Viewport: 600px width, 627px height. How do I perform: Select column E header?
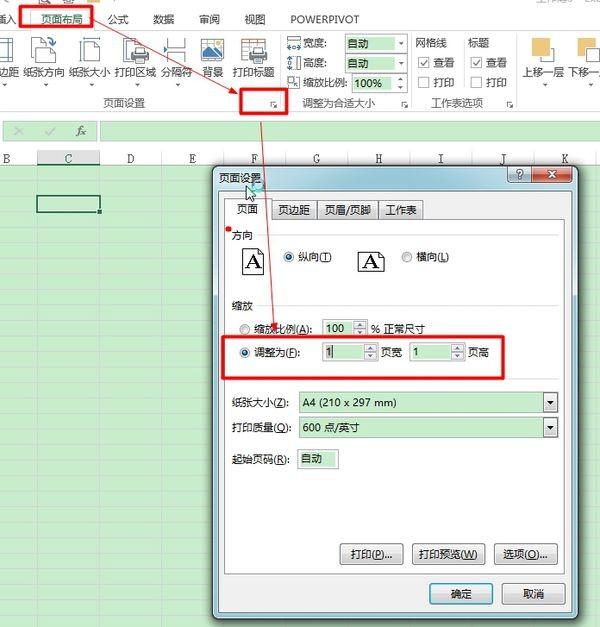192,158
